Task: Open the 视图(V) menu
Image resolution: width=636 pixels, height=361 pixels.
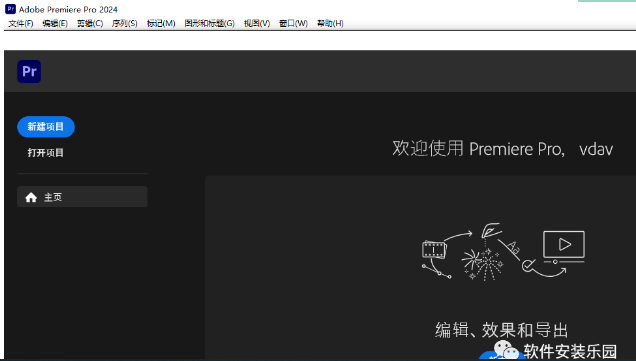Action: point(257,24)
